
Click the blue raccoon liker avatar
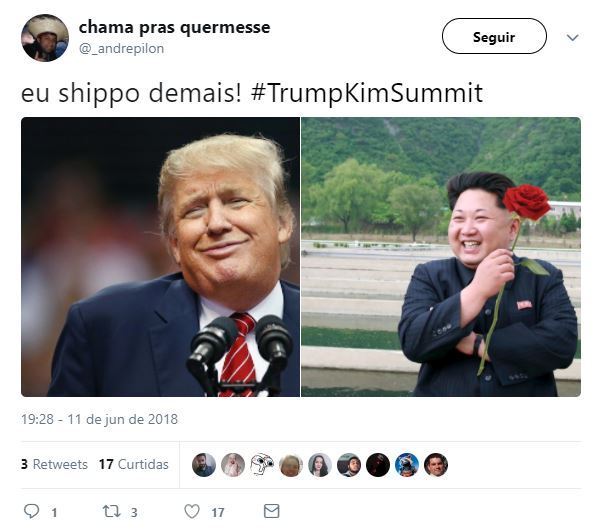[x=407, y=465]
